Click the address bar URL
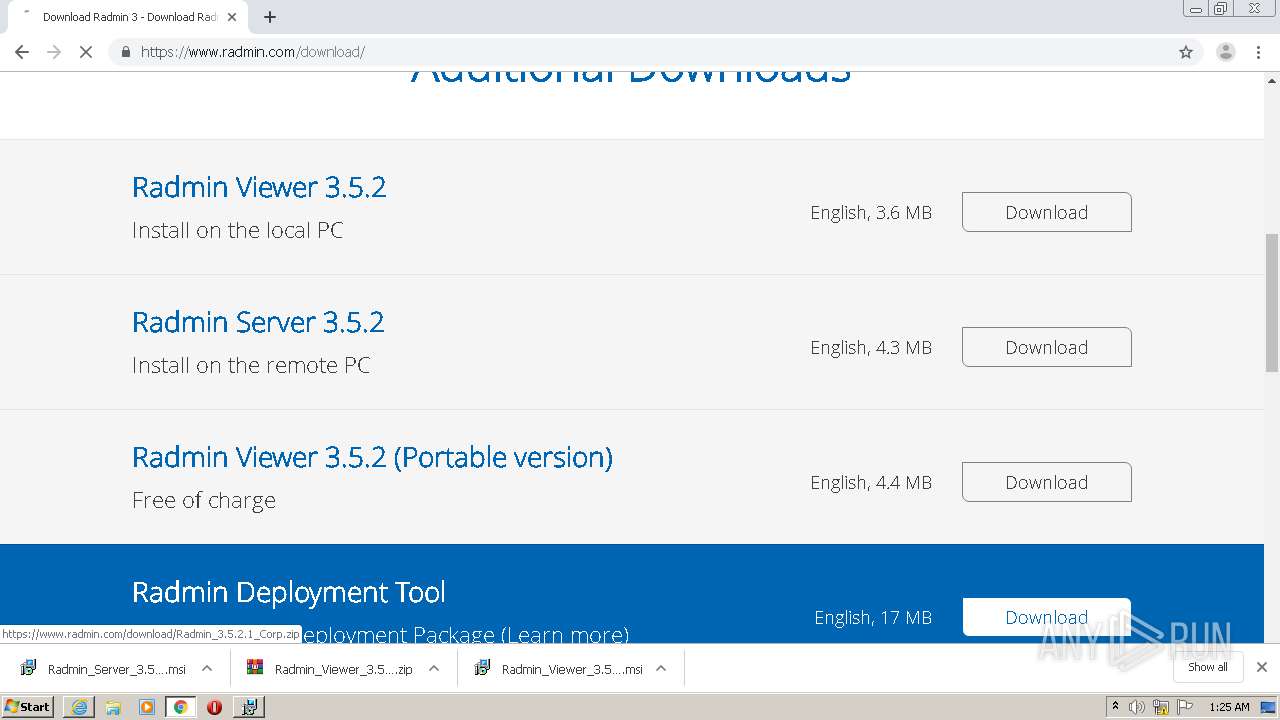The height and width of the screenshot is (720, 1280). (252, 52)
